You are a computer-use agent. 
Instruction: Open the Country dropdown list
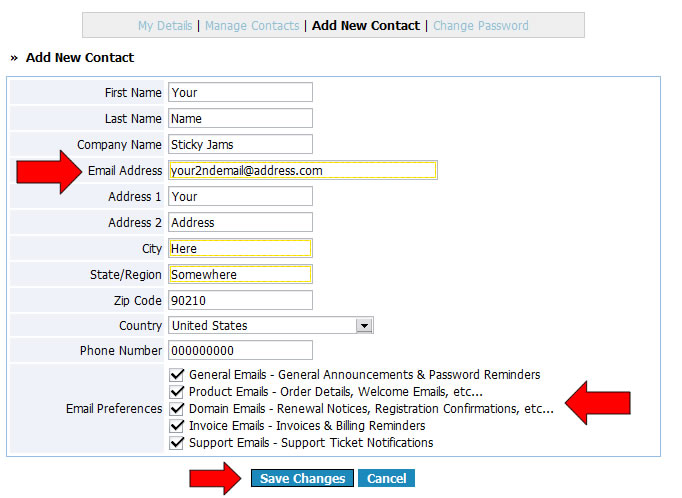[270, 326]
